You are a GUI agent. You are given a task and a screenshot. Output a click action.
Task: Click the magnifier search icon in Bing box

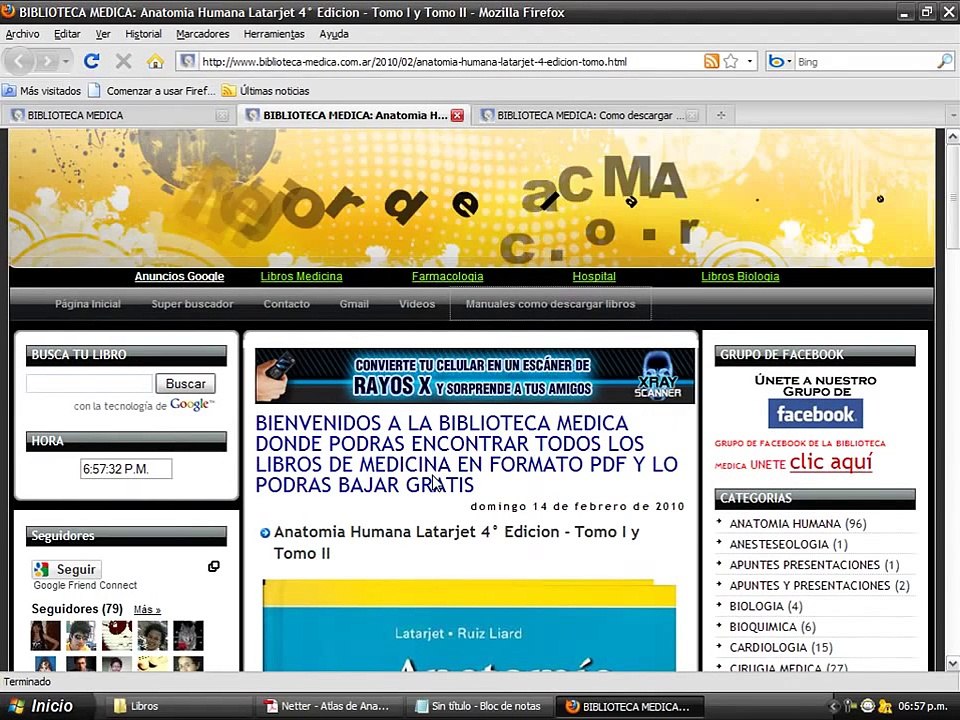point(945,61)
